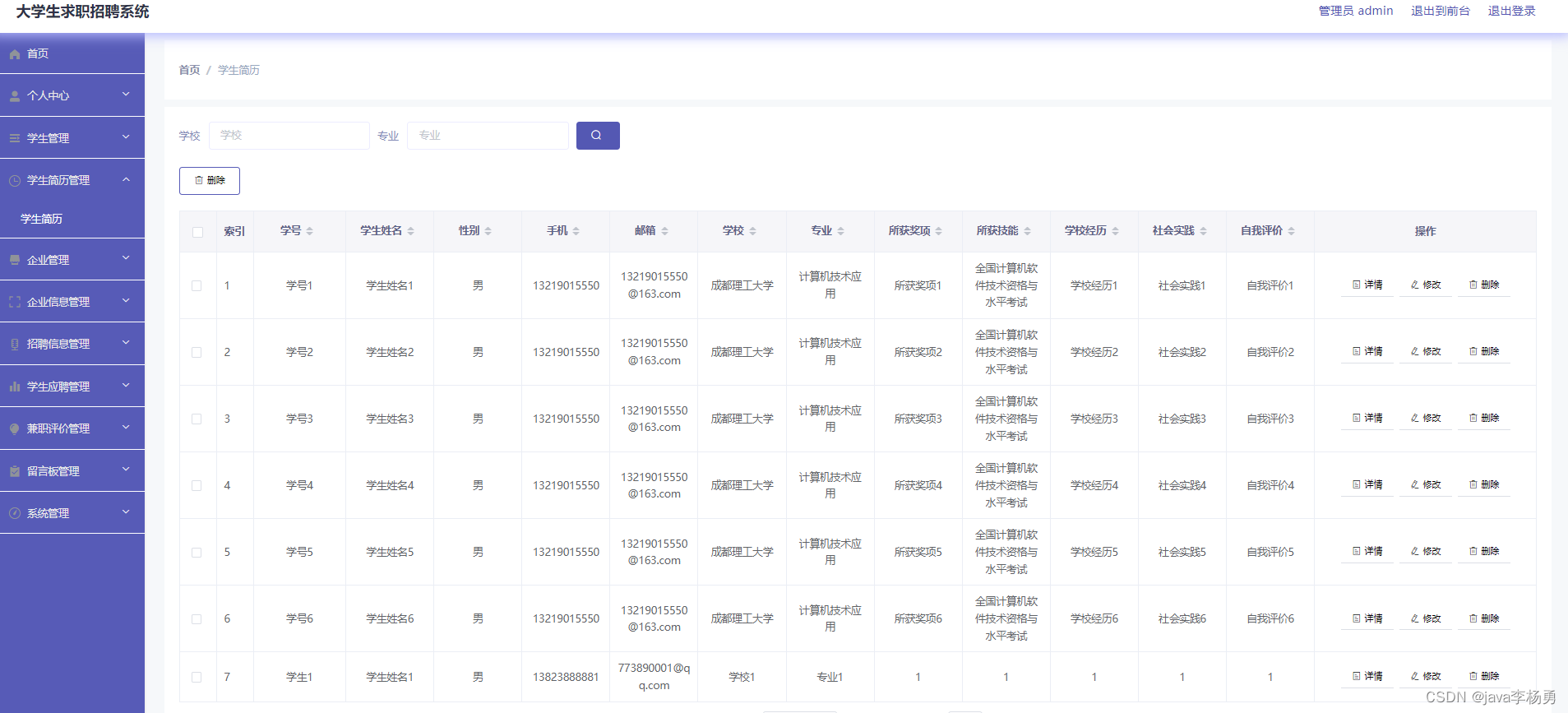Open 详情 for row 学号4
Image resolution: width=1568 pixels, height=713 pixels.
[x=1367, y=485]
